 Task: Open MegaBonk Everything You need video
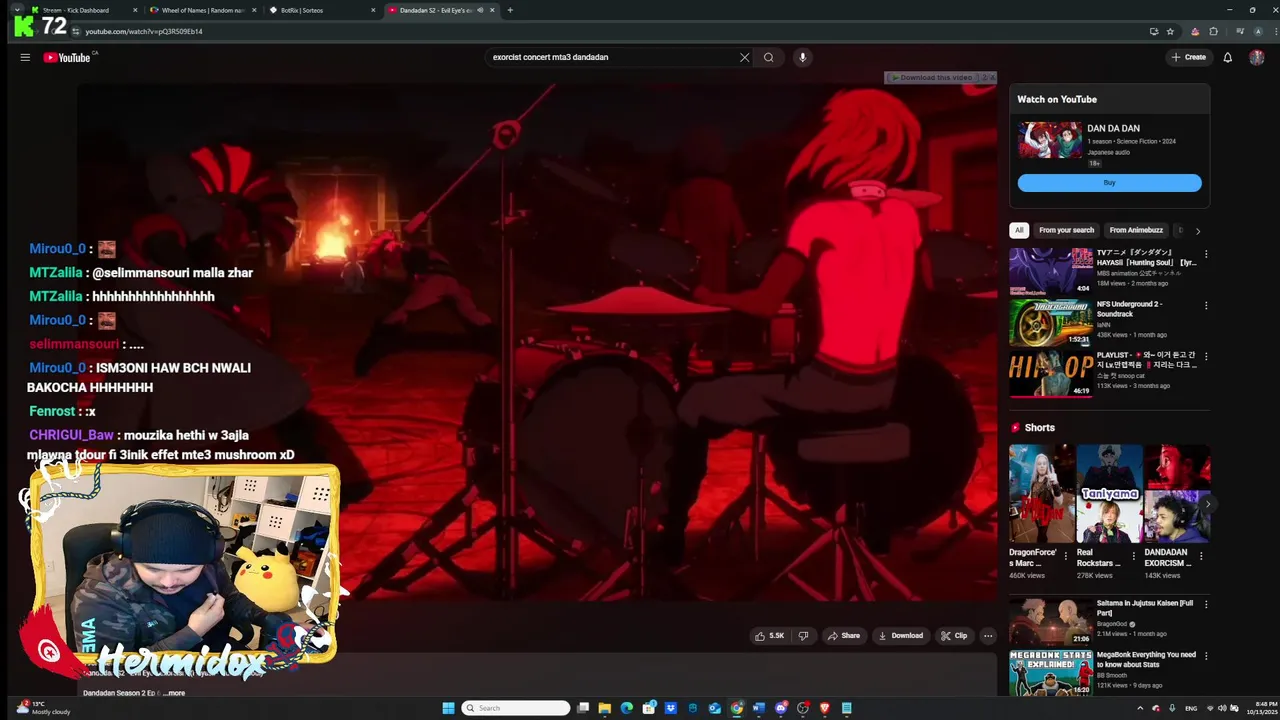1051,673
